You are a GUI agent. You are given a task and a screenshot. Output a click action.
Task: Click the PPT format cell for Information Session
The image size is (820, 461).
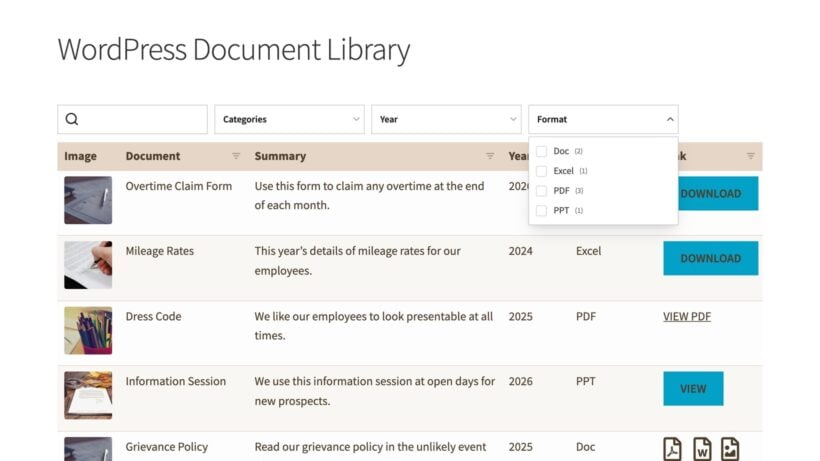point(586,381)
